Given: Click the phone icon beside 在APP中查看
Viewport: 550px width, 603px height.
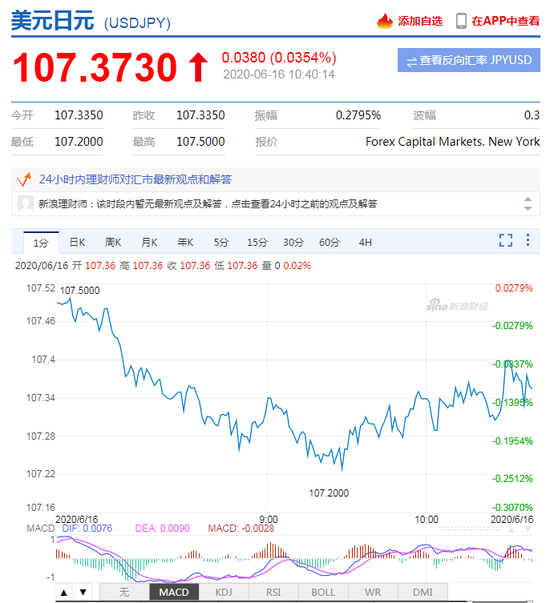Looking at the screenshot, I should pyautogui.click(x=461, y=21).
